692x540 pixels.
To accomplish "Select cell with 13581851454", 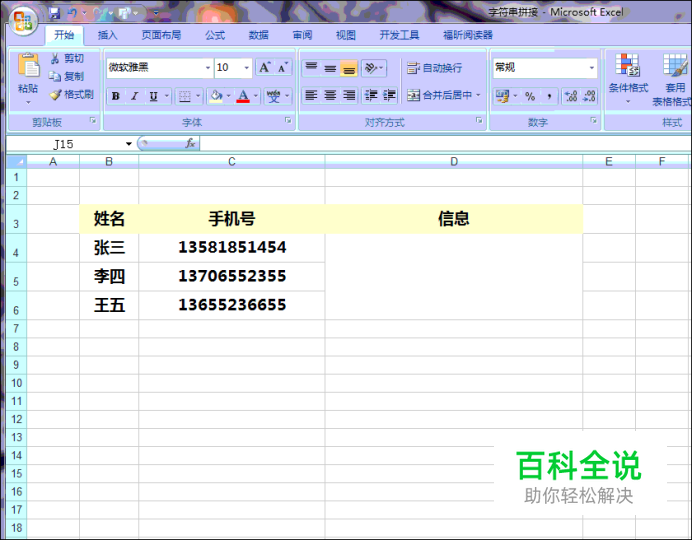I will (232, 248).
